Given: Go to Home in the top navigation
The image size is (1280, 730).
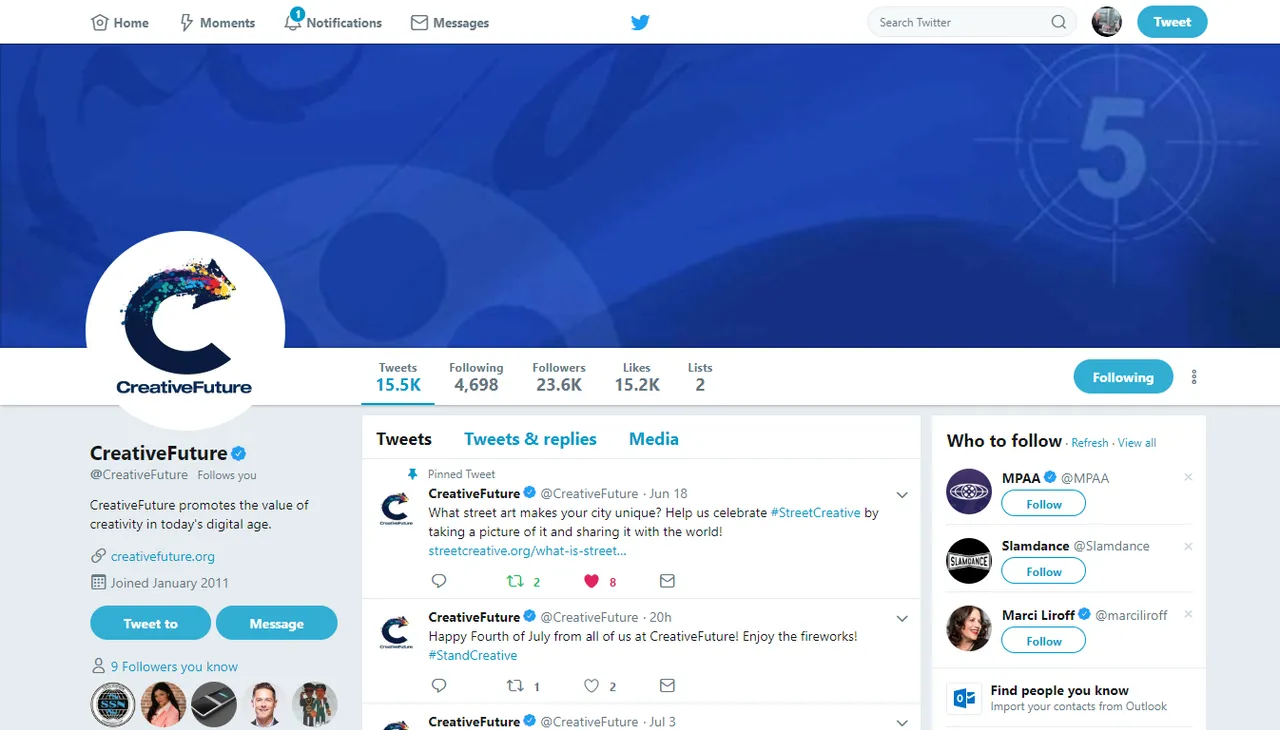Looking at the screenshot, I should (x=120, y=22).
